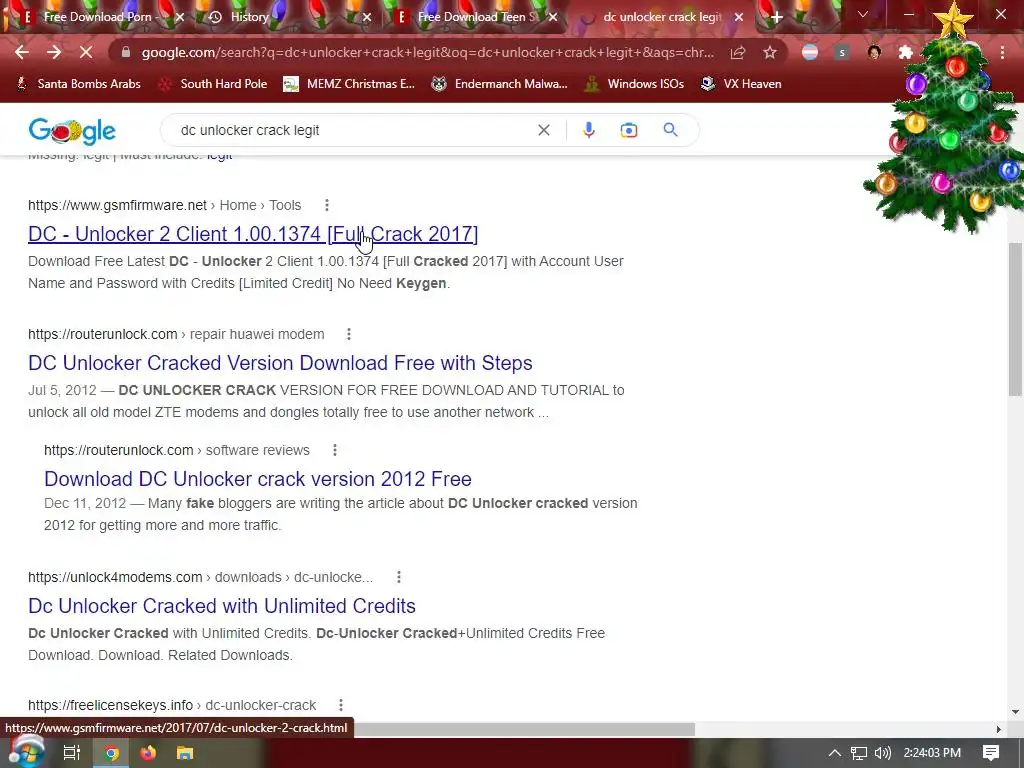Open the VX Heaven bookmark
1024x768 pixels.
click(741, 84)
